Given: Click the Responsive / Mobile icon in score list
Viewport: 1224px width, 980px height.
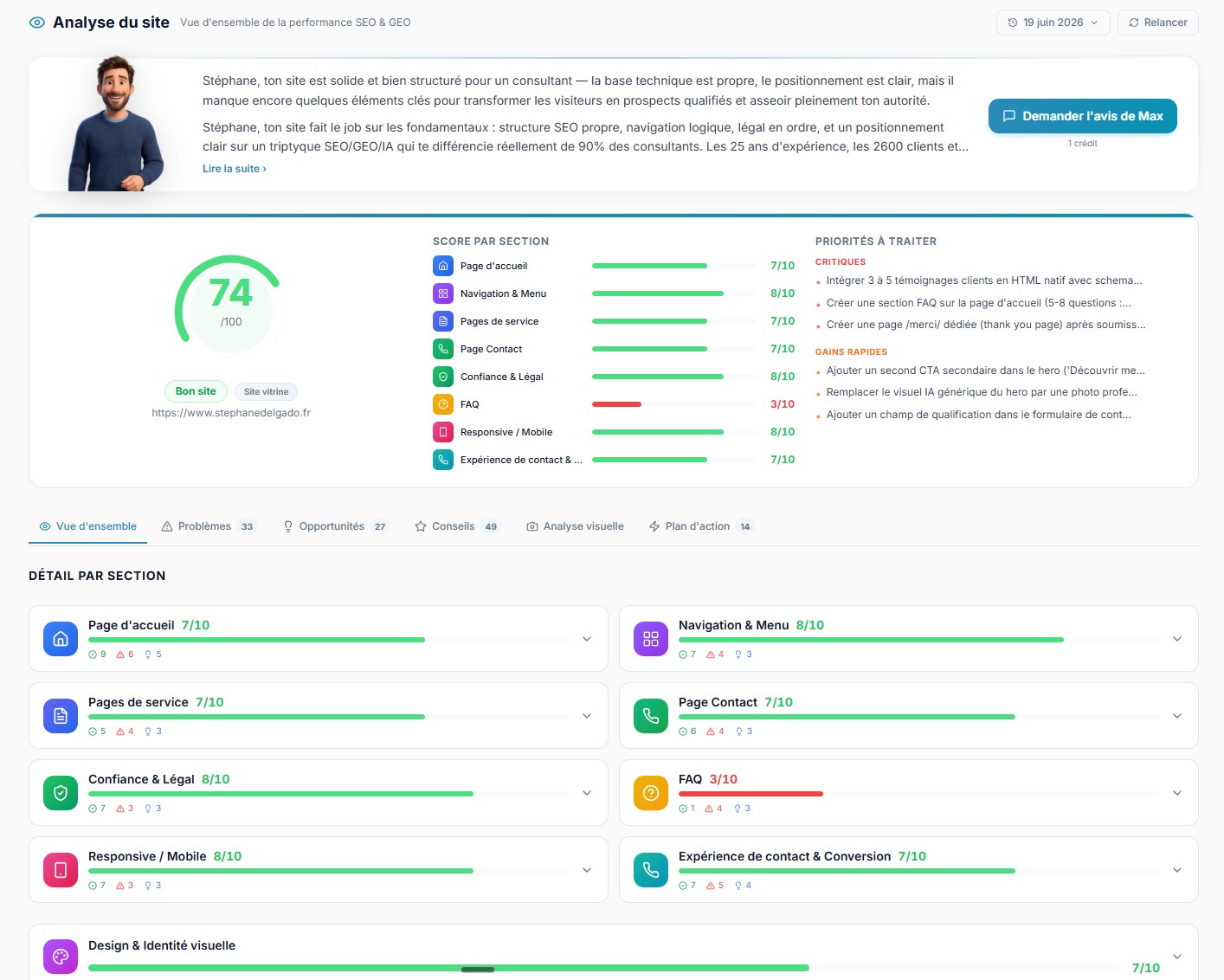Looking at the screenshot, I should click(443, 432).
